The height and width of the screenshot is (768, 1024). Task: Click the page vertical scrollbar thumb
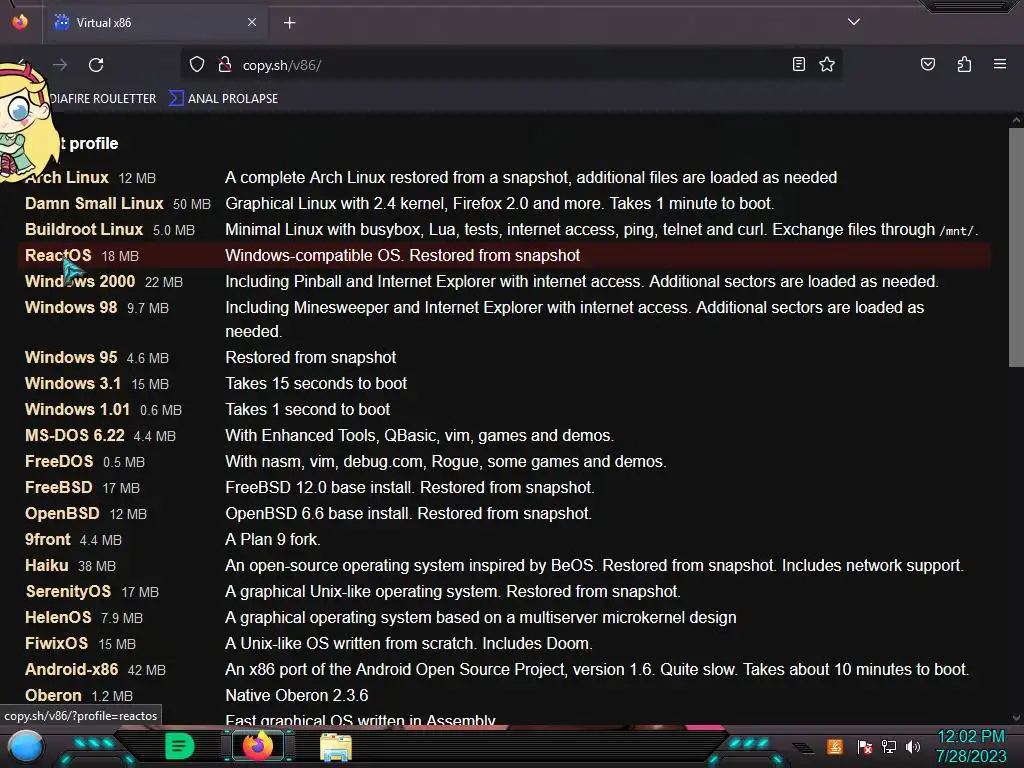(x=1016, y=247)
